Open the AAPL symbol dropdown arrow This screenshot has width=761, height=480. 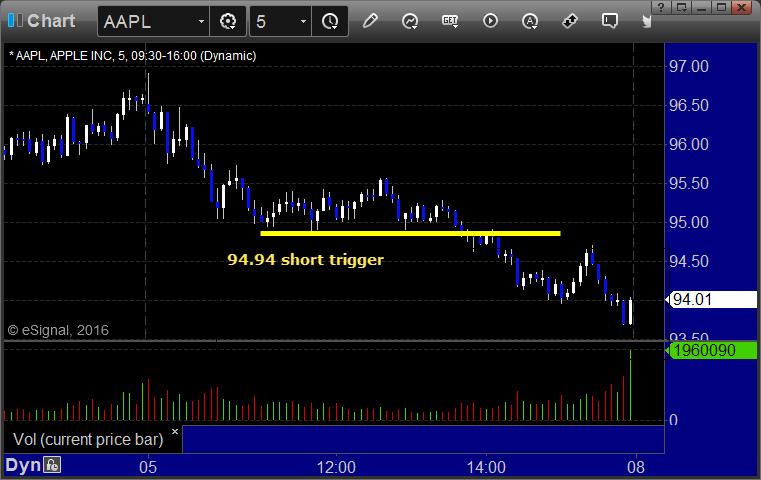coord(201,21)
